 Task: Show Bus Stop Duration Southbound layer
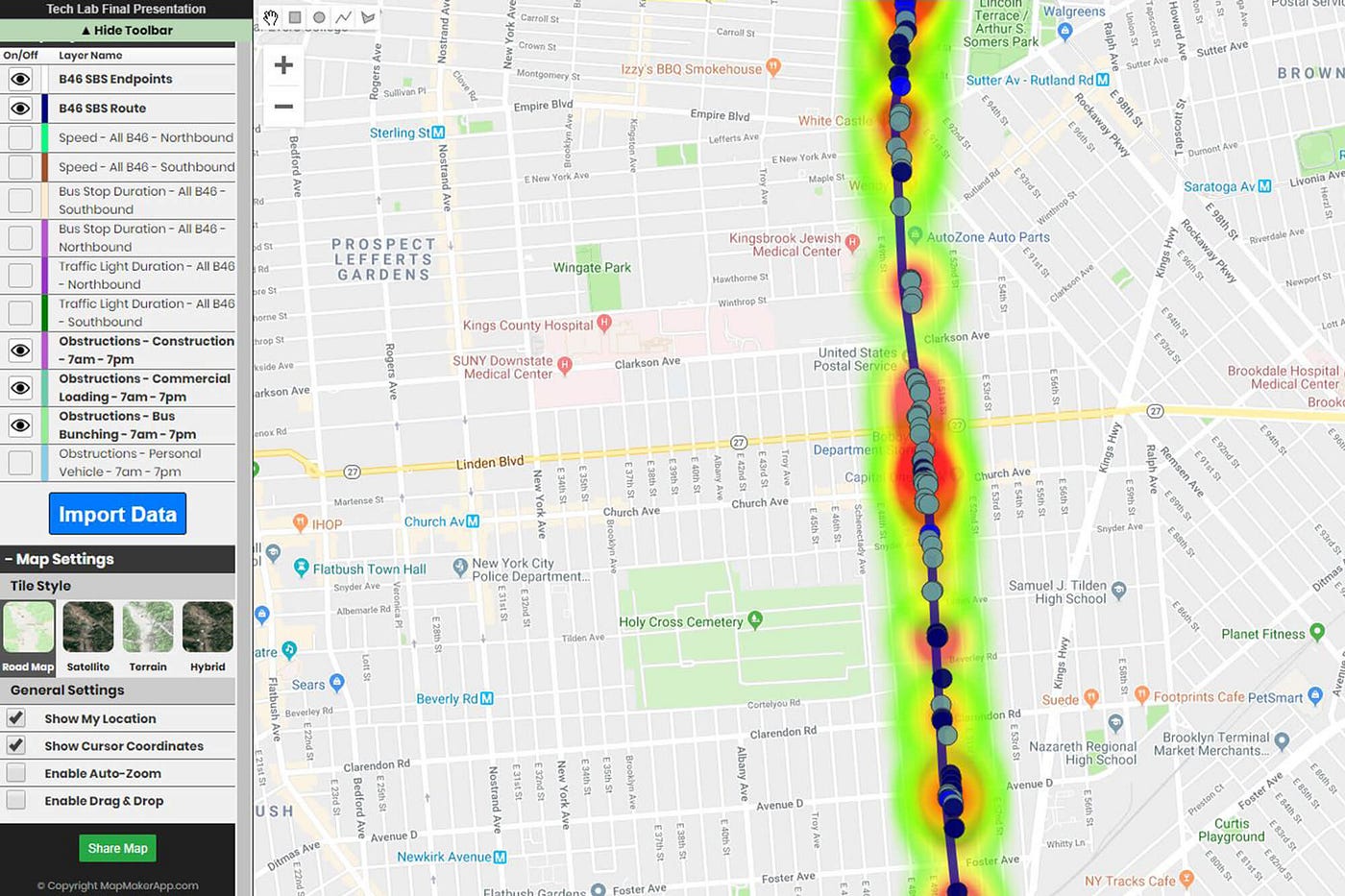pyautogui.click(x=20, y=200)
